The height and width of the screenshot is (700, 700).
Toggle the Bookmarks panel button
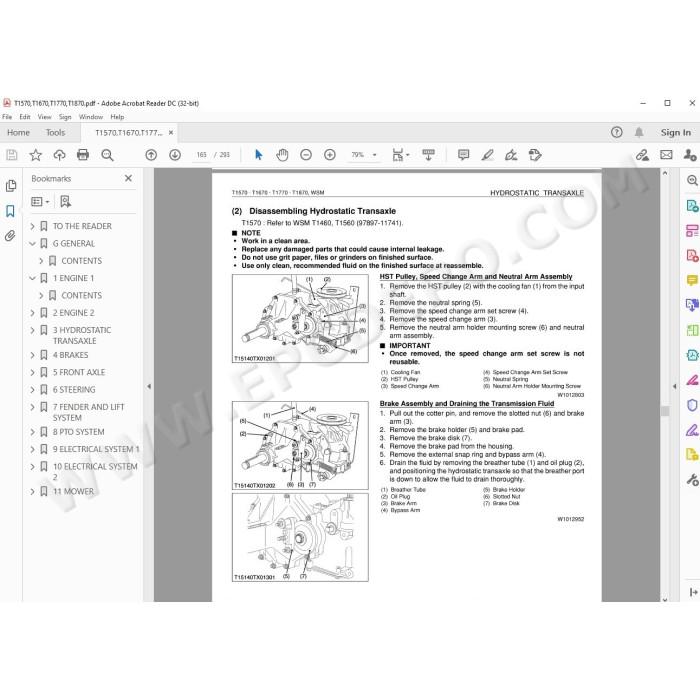(x=10, y=211)
